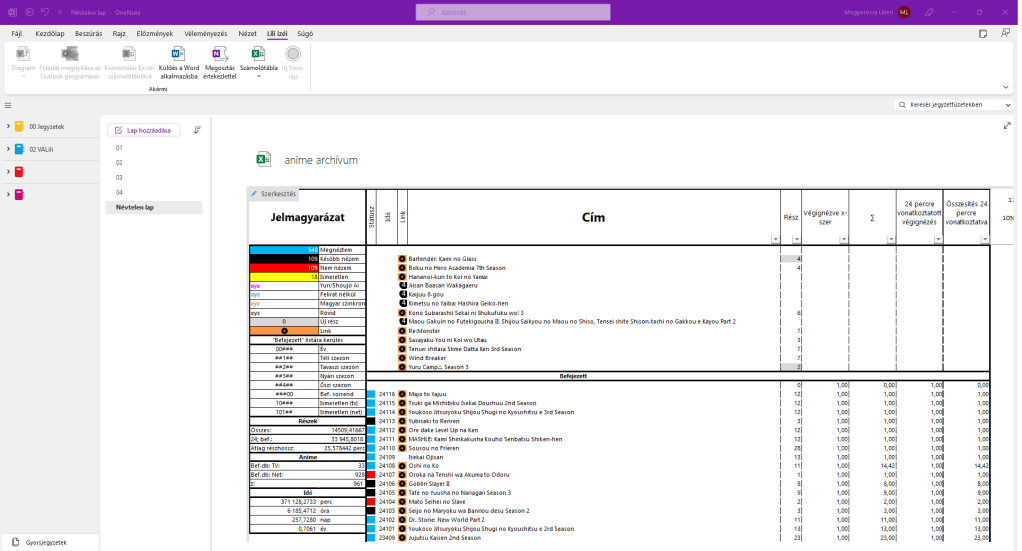This screenshot has height=551, width=1022.
Task: Expand page to full view arrow icon
Action: click(x=1007, y=126)
